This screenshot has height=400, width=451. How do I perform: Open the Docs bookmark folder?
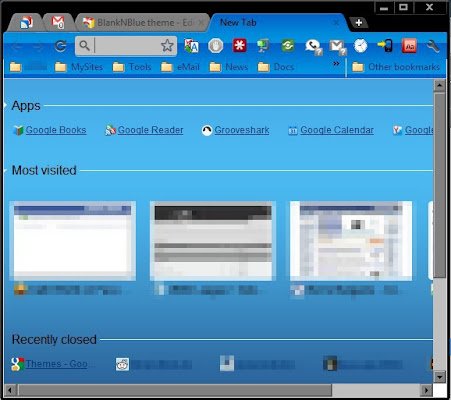point(276,67)
